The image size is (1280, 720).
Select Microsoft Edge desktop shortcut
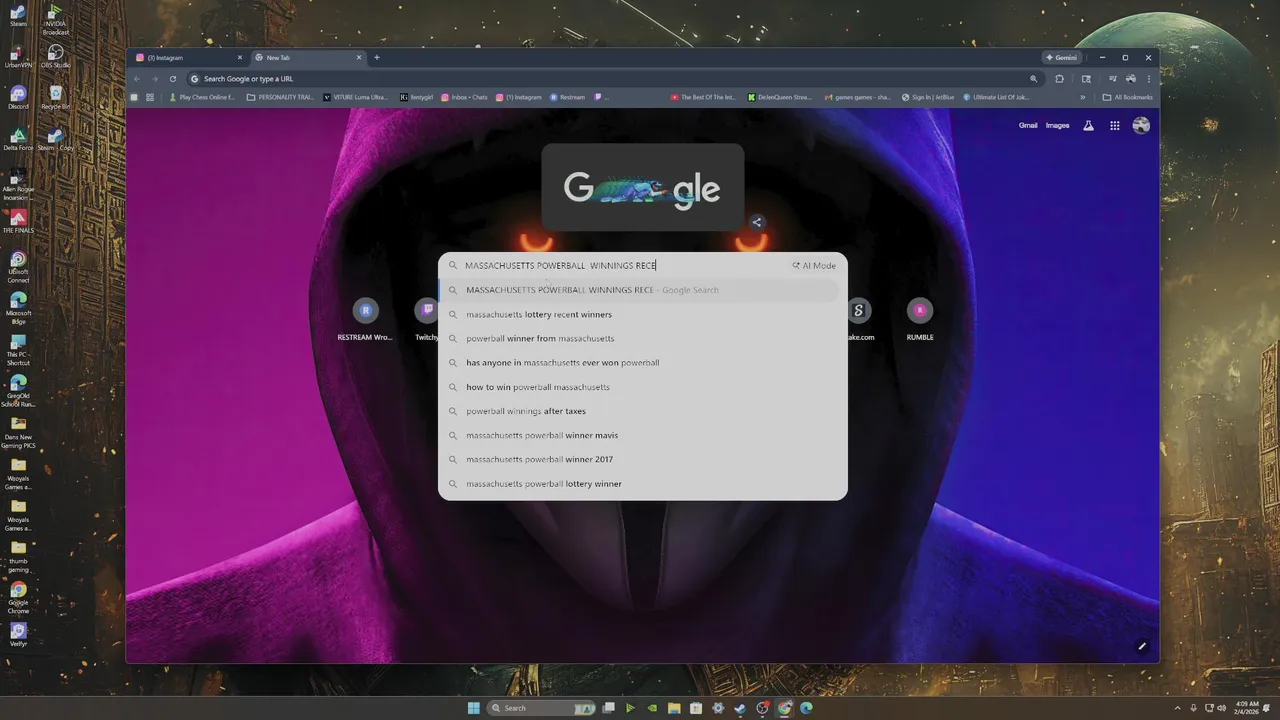(x=18, y=308)
